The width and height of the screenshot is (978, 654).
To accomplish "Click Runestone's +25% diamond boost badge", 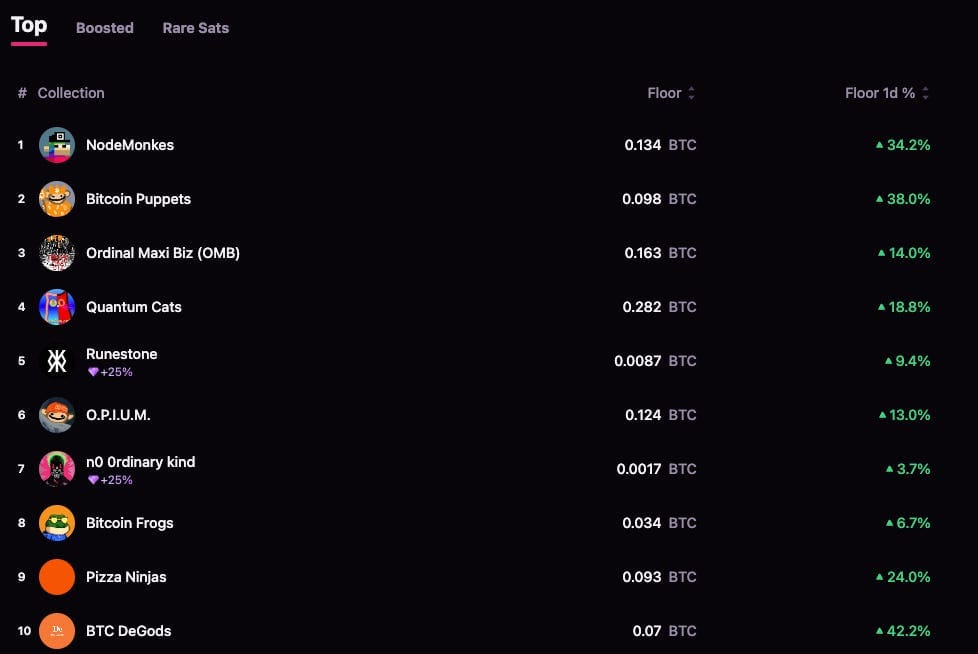I will [111, 372].
